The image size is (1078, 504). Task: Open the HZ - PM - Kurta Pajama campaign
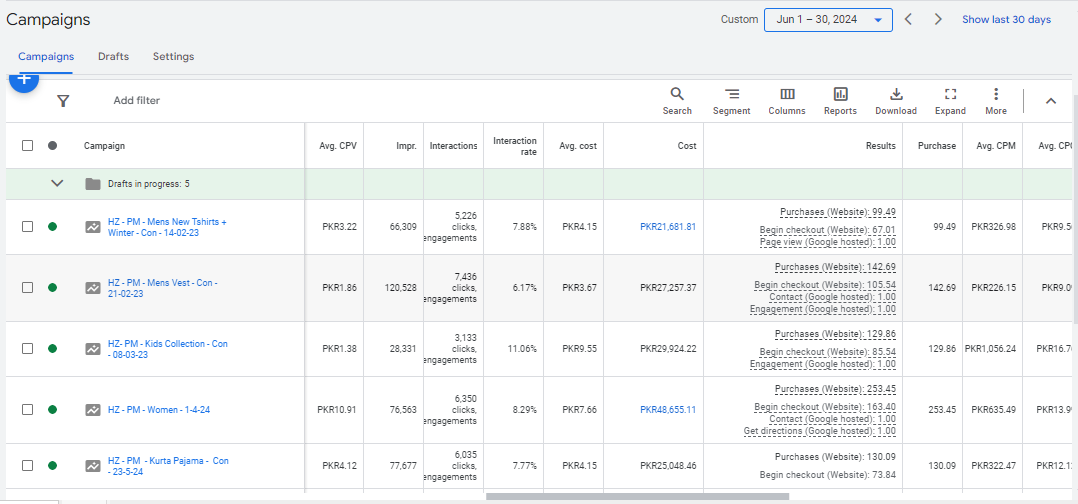pyautogui.click(x=168, y=465)
